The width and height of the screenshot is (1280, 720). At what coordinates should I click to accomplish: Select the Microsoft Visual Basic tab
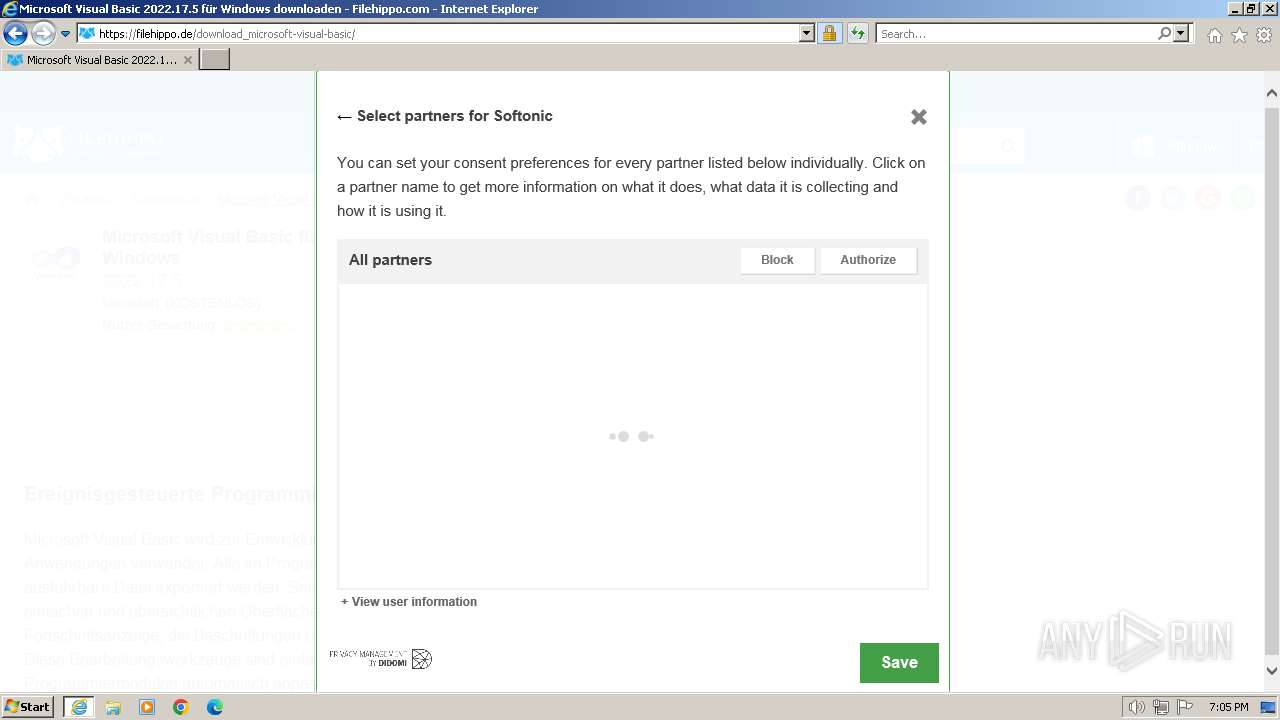[100, 59]
